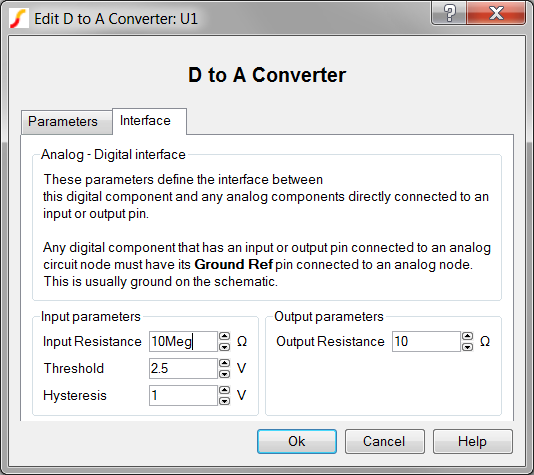Click the Hysteresis input field
Viewport: 534px width, 475px height.
click(x=183, y=395)
